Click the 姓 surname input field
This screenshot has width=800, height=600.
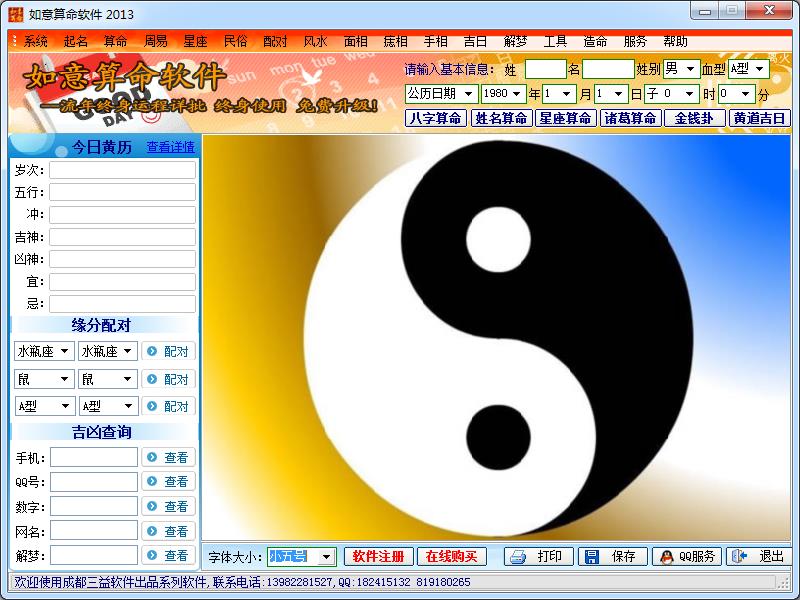[x=545, y=69]
